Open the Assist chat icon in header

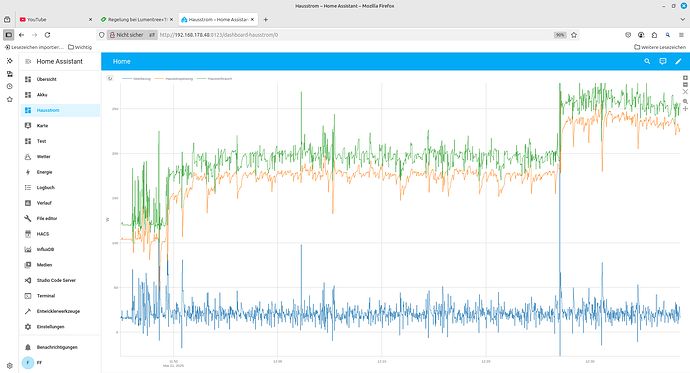pyautogui.click(x=663, y=62)
